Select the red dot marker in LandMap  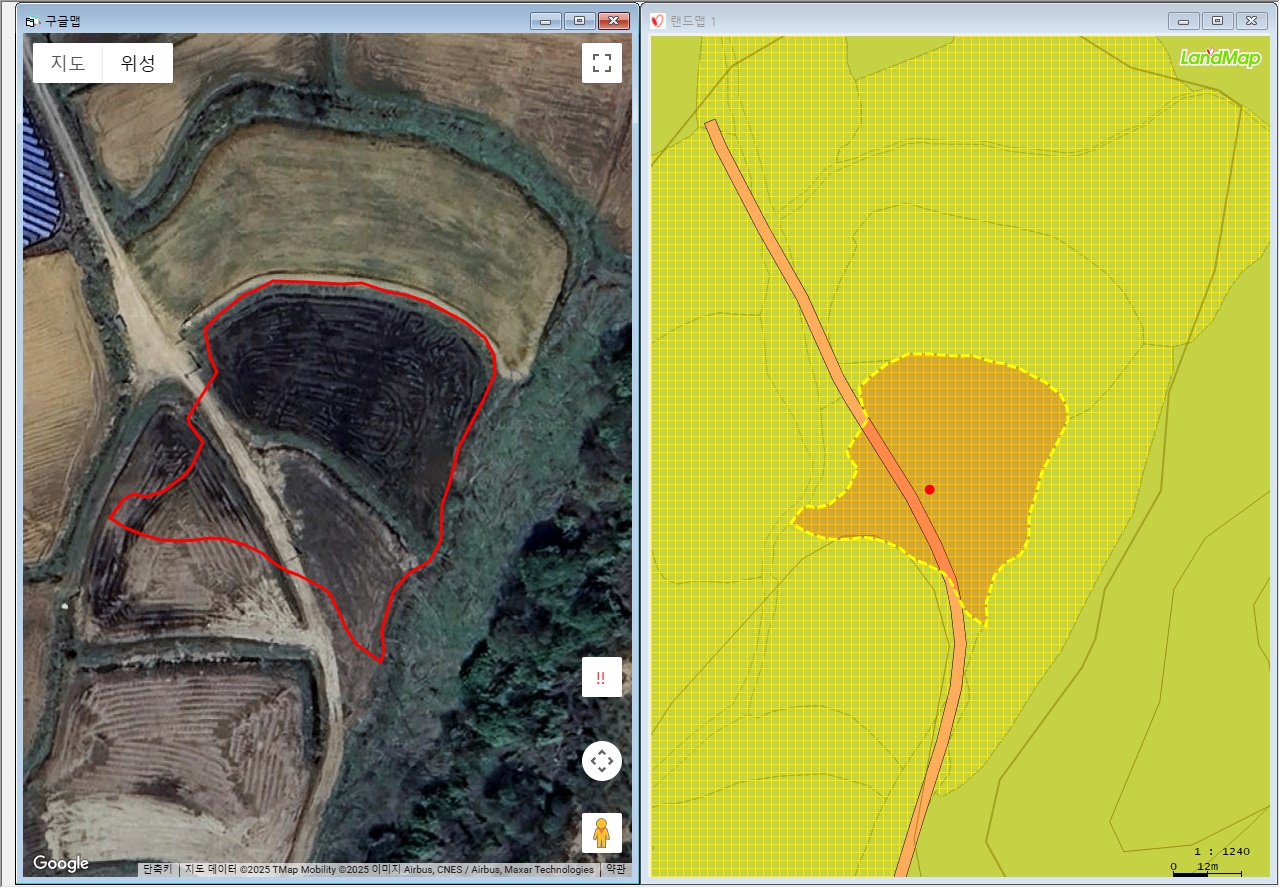coord(929,489)
